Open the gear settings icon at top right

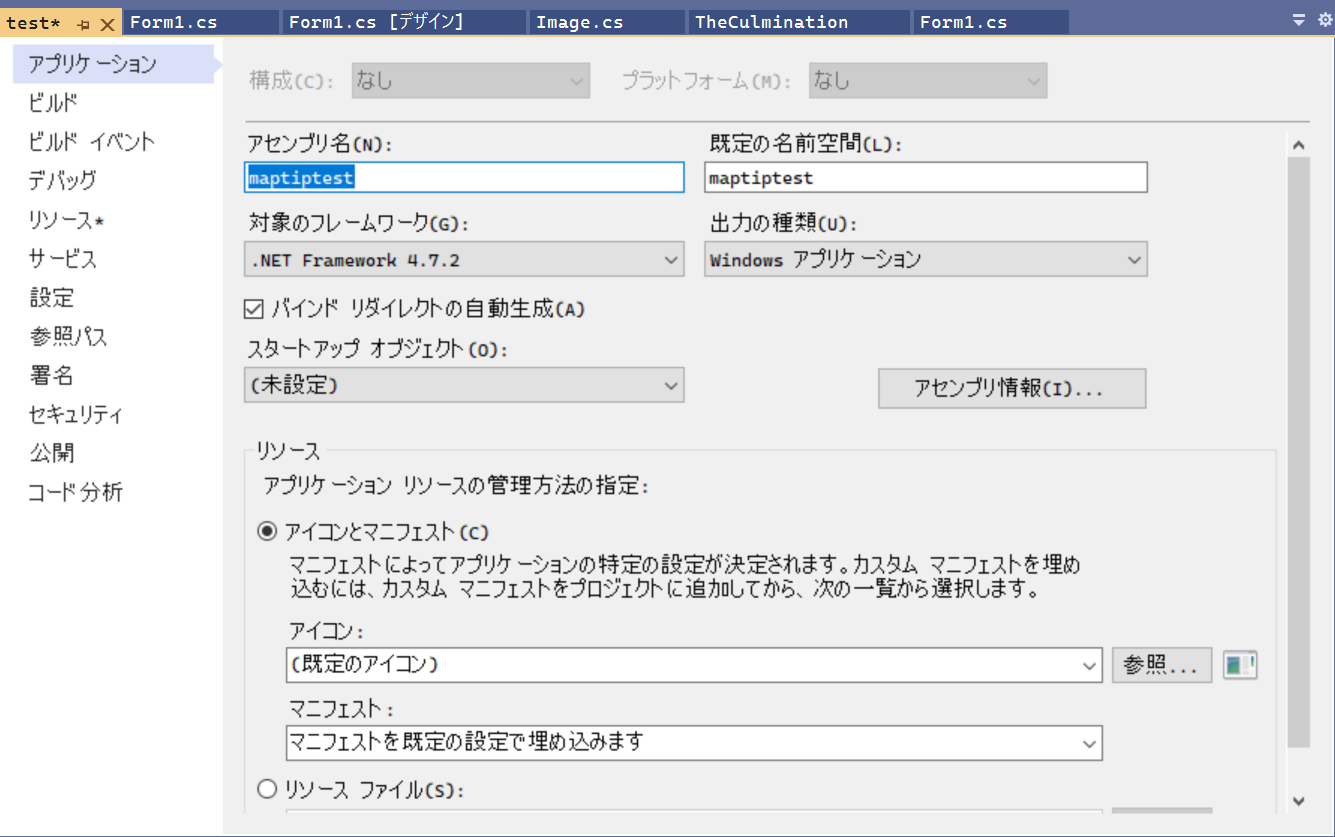(x=1323, y=21)
